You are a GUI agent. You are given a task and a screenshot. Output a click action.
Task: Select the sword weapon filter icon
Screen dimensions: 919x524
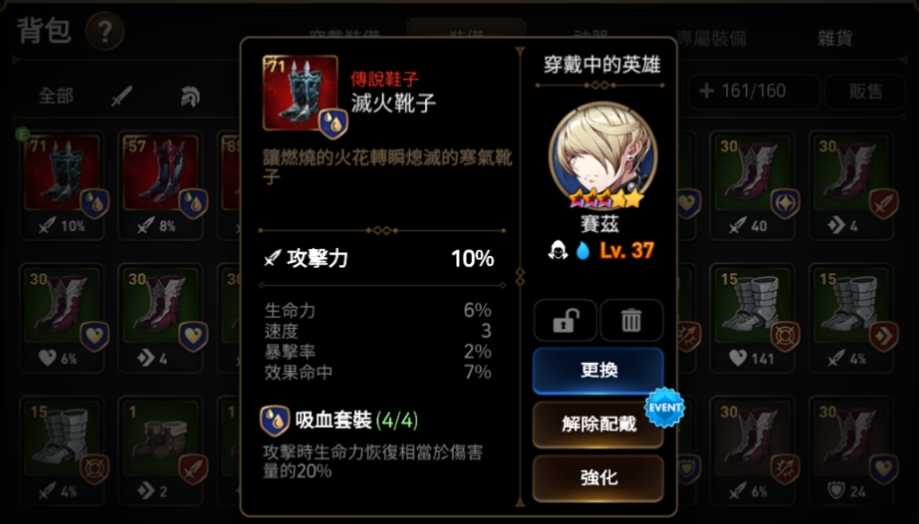point(122,96)
